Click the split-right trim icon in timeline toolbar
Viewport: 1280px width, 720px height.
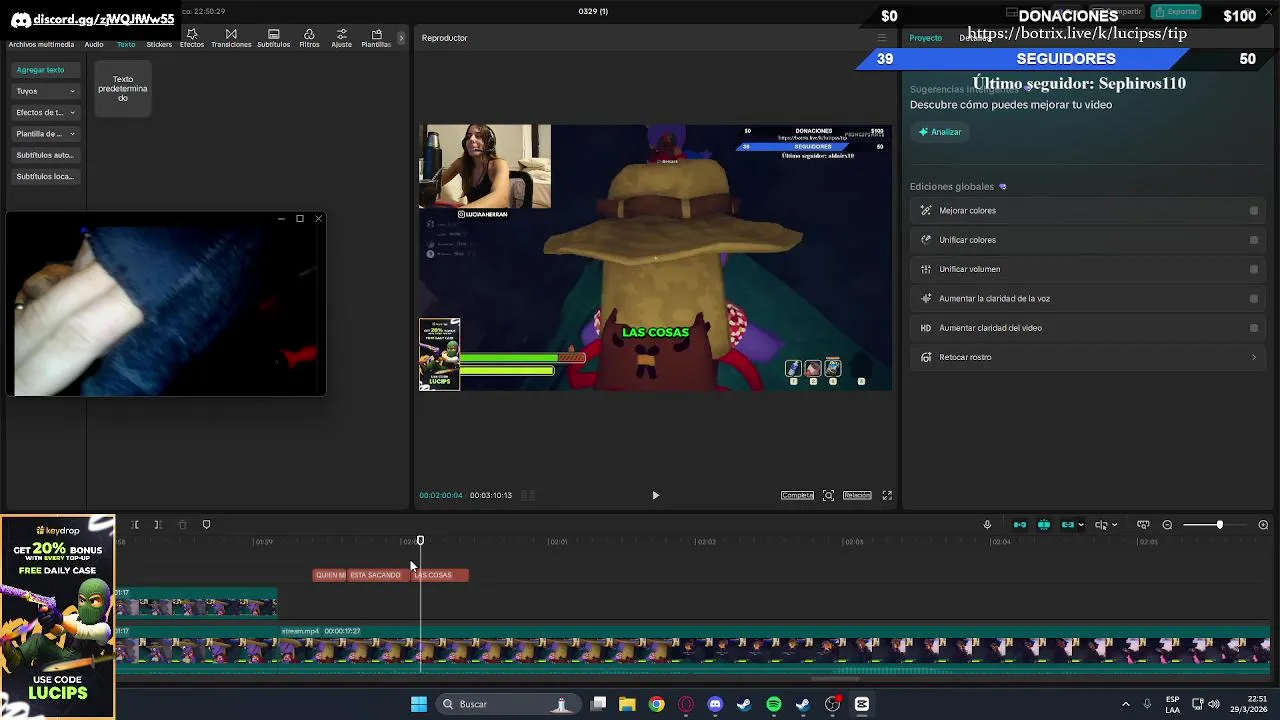coord(157,525)
